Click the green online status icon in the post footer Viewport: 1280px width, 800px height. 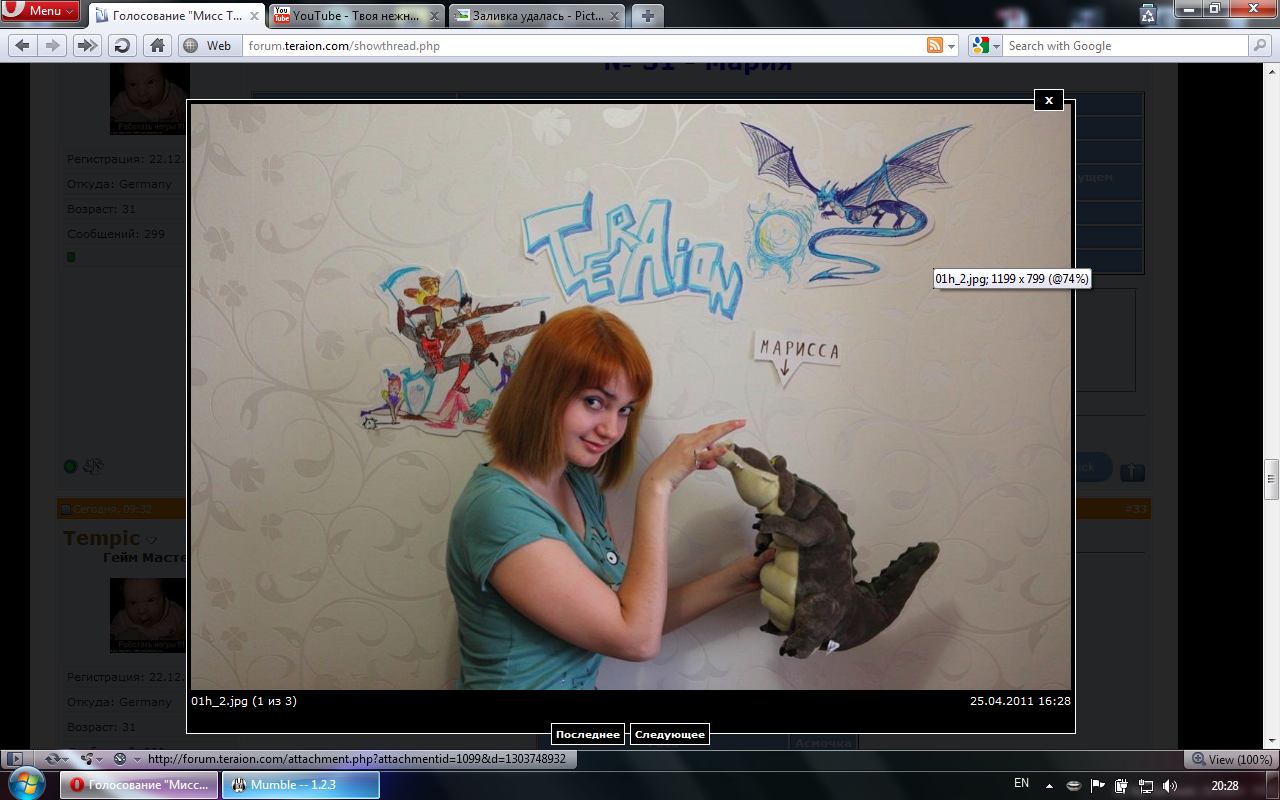pos(70,466)
